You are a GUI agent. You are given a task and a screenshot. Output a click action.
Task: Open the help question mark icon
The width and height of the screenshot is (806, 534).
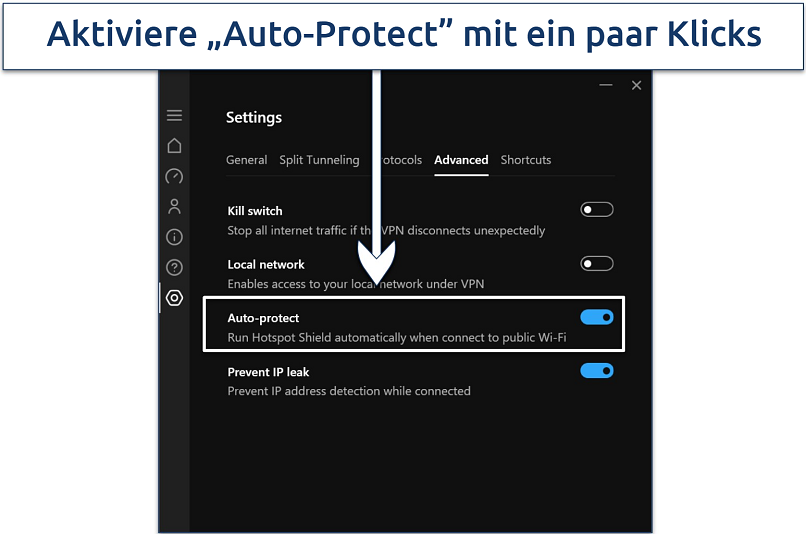pos(174,267)
